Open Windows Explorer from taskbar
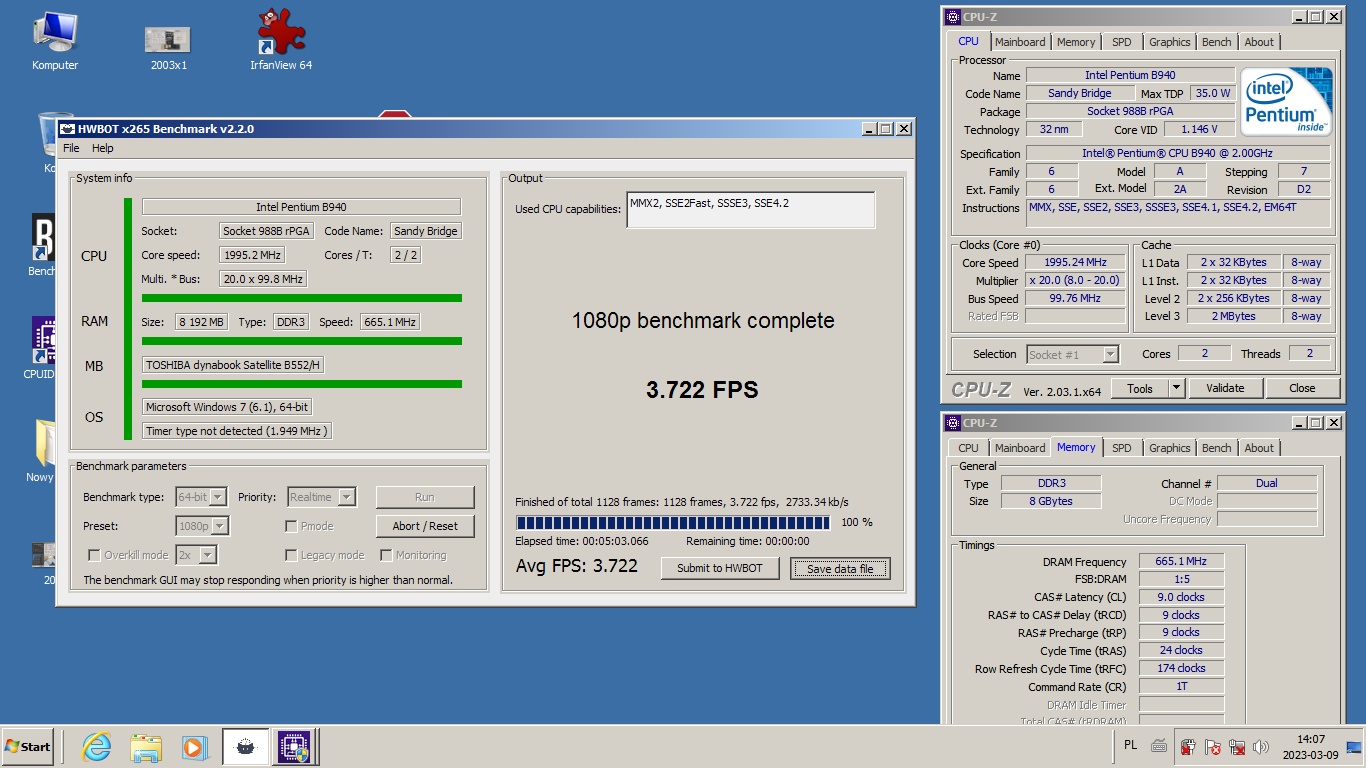 pos(146,746)
